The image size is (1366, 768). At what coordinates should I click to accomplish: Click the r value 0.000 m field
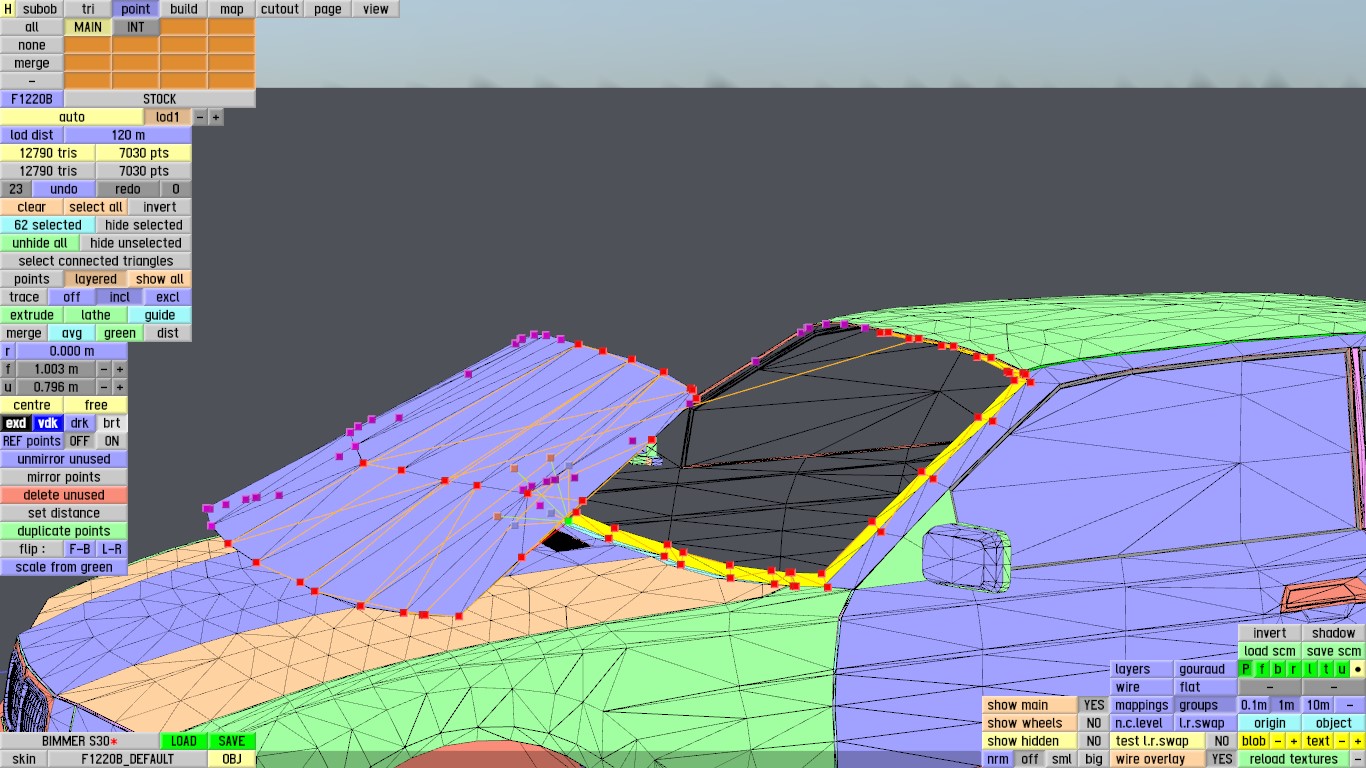pos(72,351)
